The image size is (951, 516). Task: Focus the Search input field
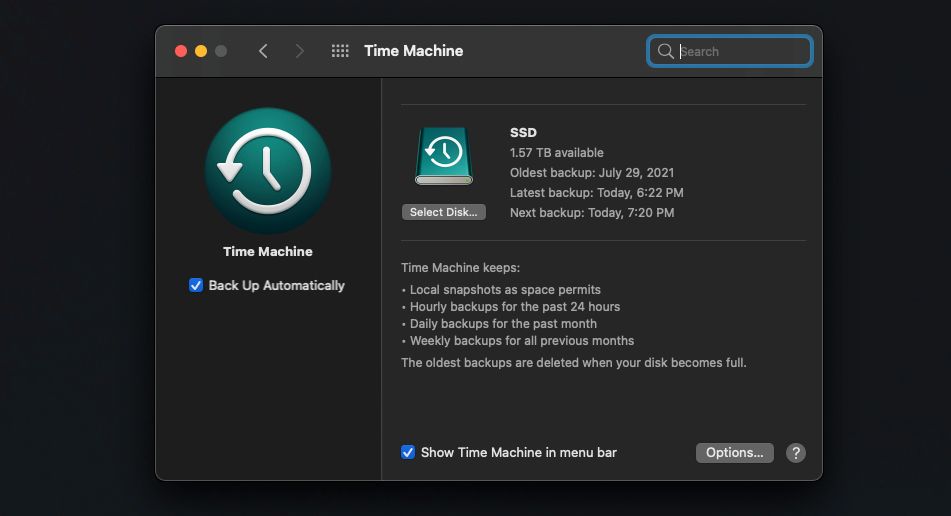tap(730, 51)
